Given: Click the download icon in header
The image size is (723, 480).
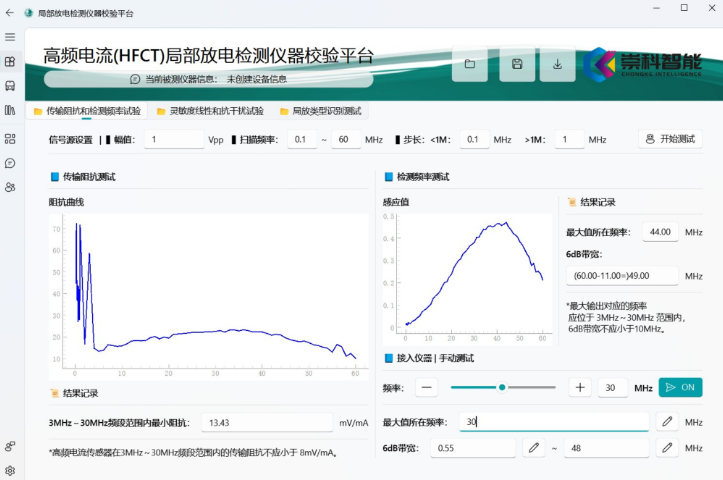Looking at the screenshot, I should tap(557, 65).
